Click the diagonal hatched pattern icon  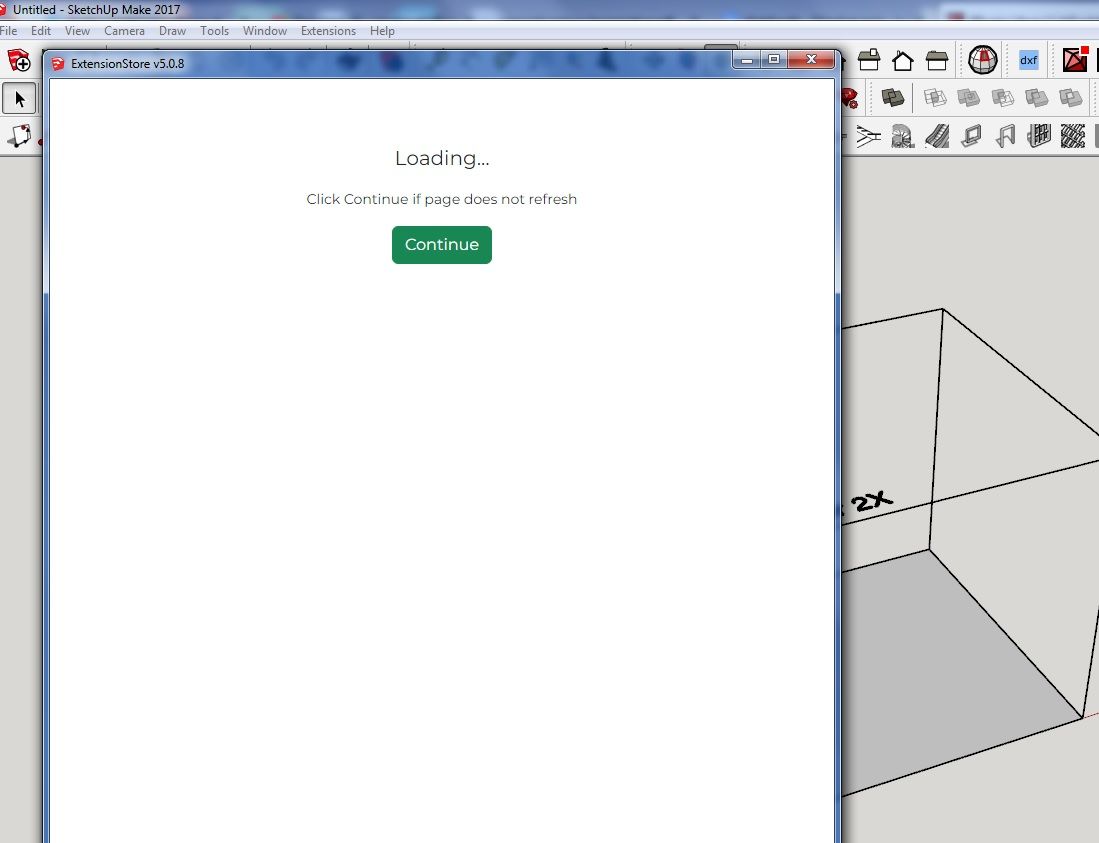[1073, 136]
